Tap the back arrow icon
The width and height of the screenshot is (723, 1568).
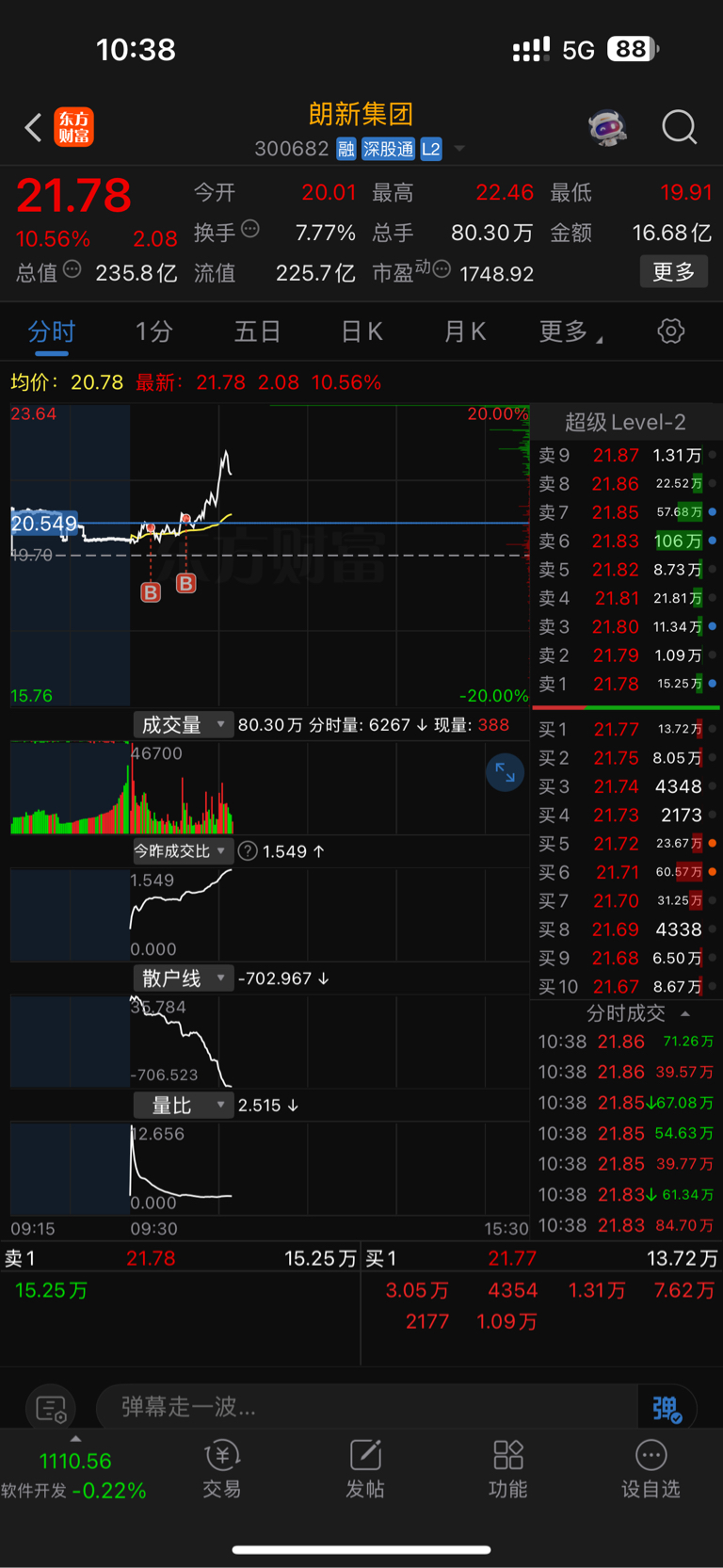pos(33,127)
